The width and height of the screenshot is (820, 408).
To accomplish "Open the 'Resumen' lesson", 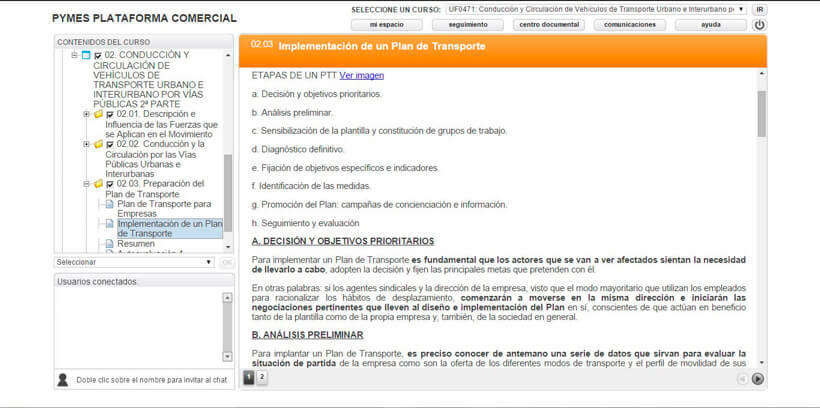I will point(136,244).
